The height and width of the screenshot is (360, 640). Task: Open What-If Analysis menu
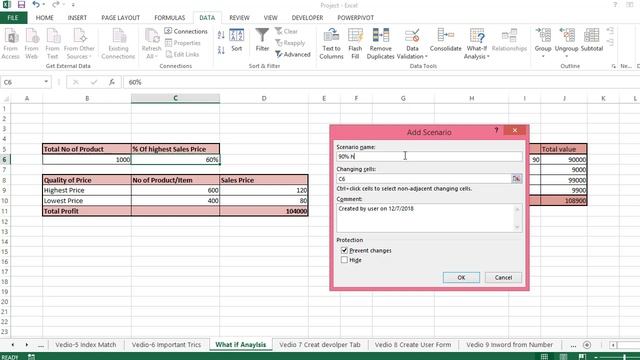pyautogui.click(x=476, y=44)
